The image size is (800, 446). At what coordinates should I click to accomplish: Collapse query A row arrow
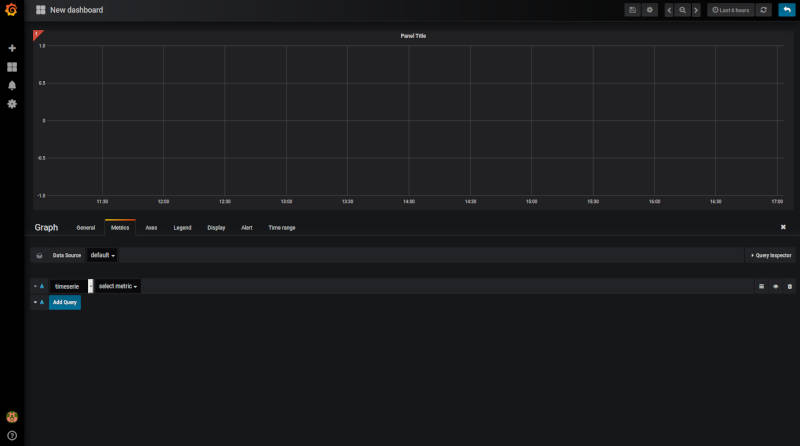click(x=35, y=286)
